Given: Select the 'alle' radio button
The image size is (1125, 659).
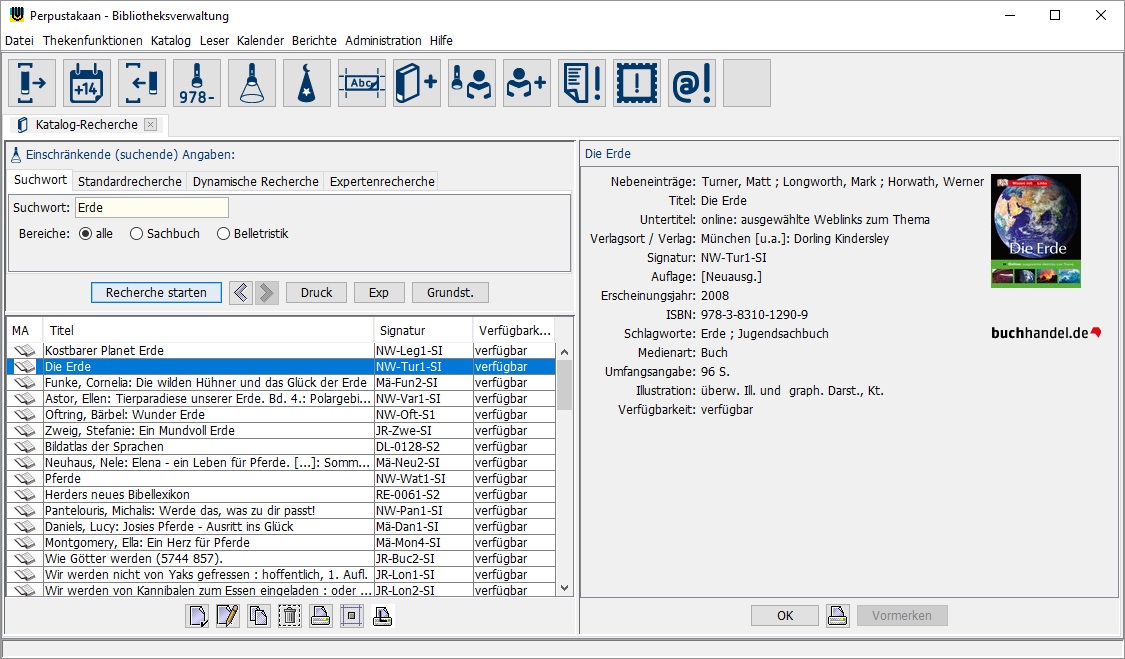Looking at the screenshot, I should pos(85,234).
